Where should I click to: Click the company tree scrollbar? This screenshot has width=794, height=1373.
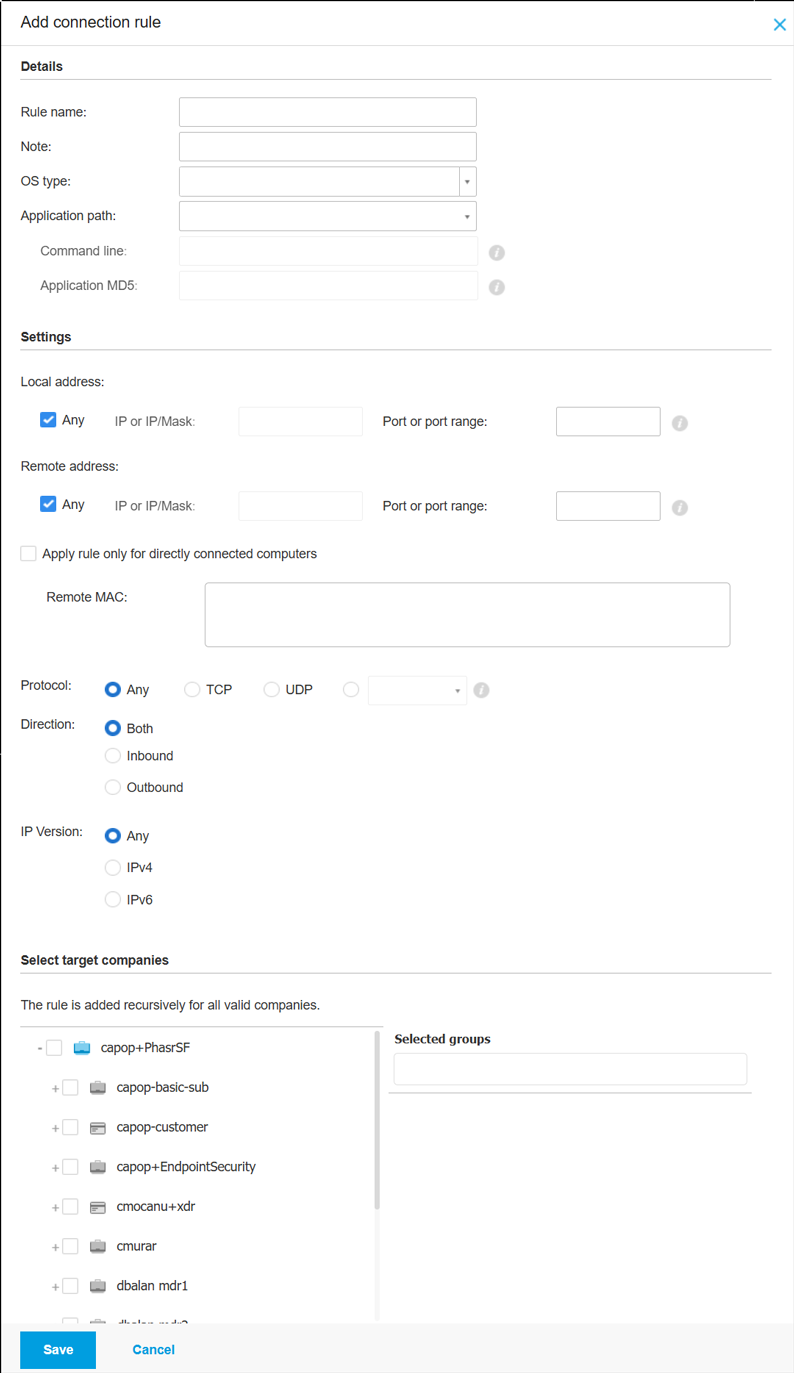(x=378, y=1120)
